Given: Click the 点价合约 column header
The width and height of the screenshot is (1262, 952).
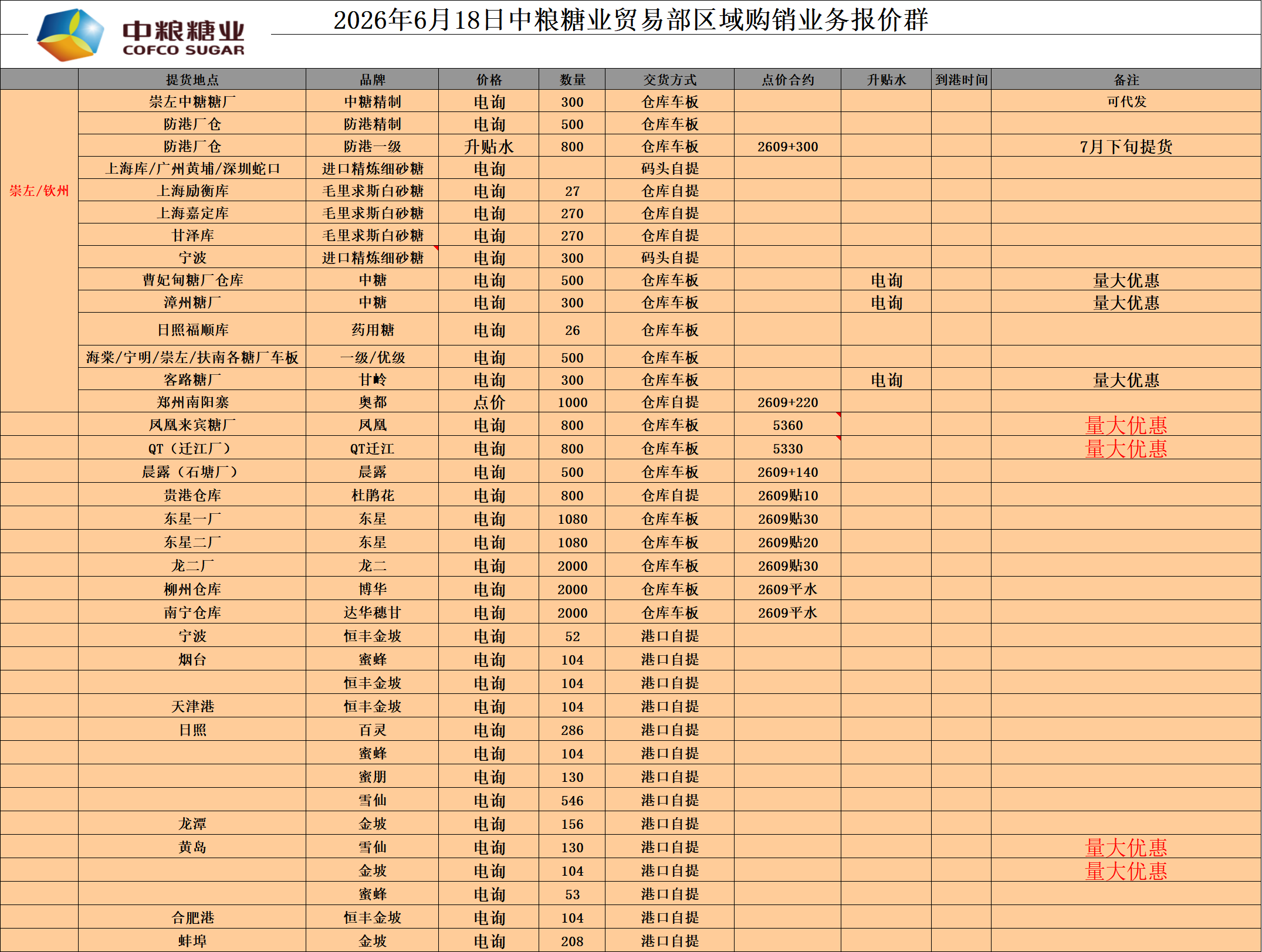Looking at the screenshot, I should click(788, 79).
